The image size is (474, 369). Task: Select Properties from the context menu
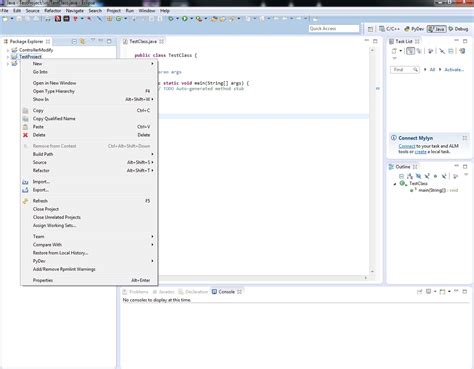pos(90,280)
